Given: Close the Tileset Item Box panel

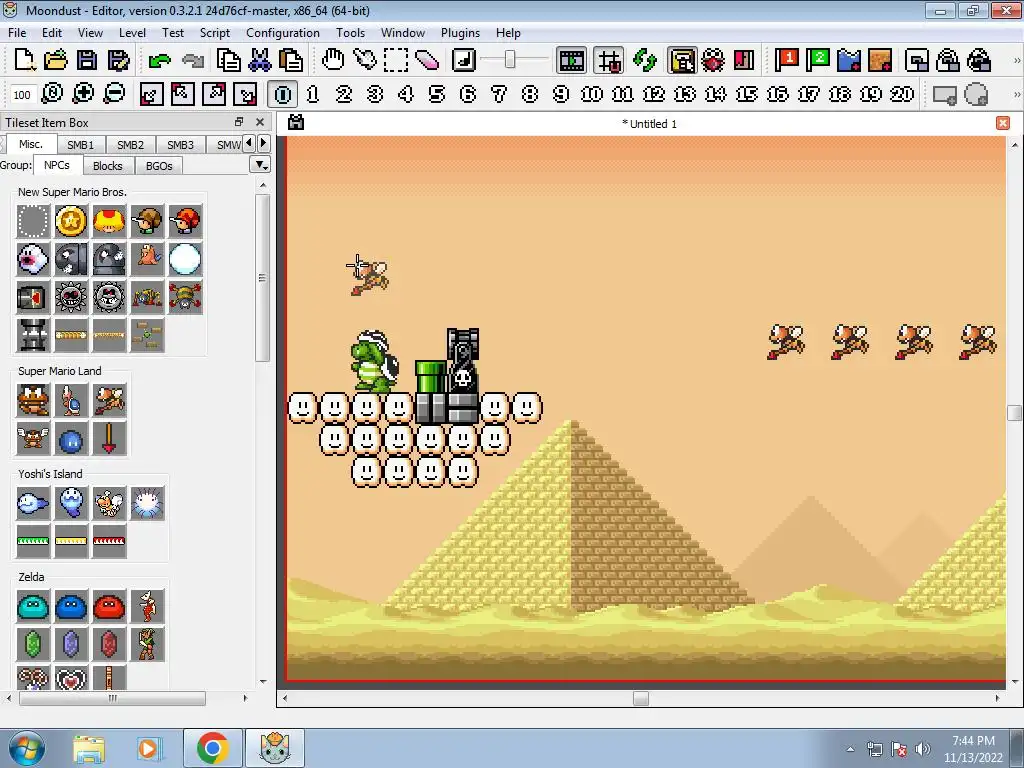Looking at the screenshot, I should click(260, 122).
